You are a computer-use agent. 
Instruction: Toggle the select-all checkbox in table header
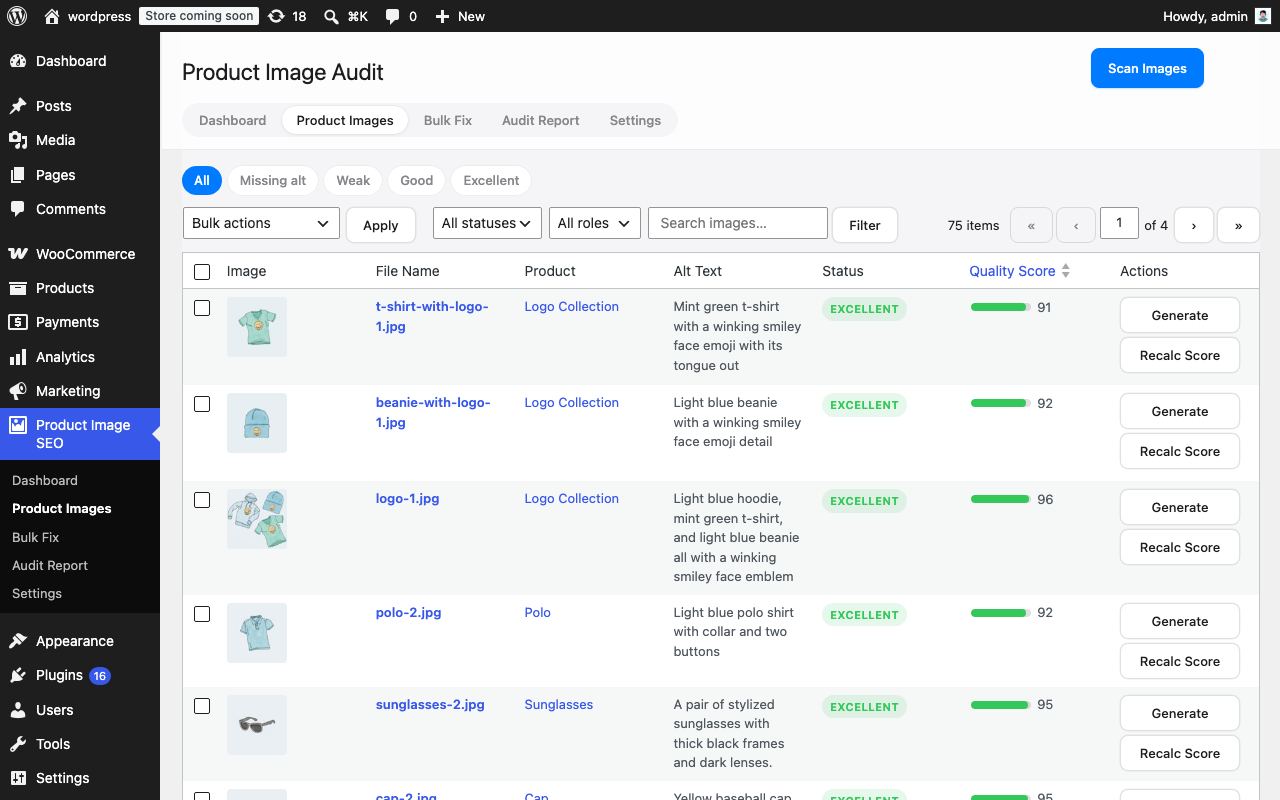[x=202, y=272]
